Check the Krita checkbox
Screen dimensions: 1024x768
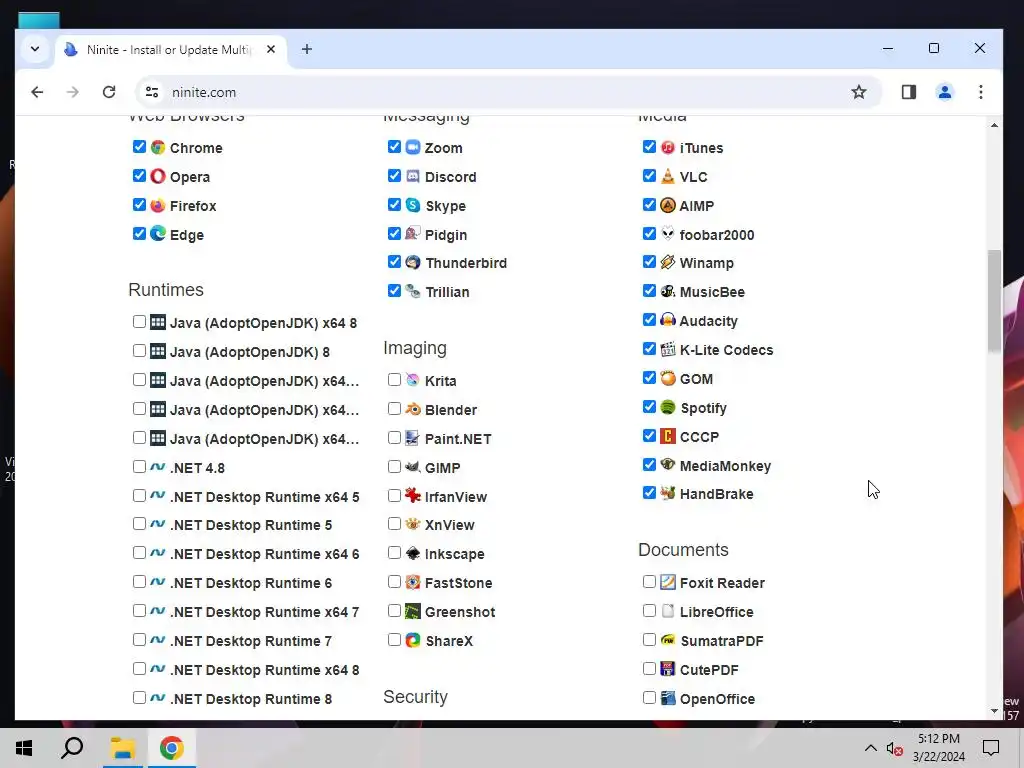coord(394,379)
